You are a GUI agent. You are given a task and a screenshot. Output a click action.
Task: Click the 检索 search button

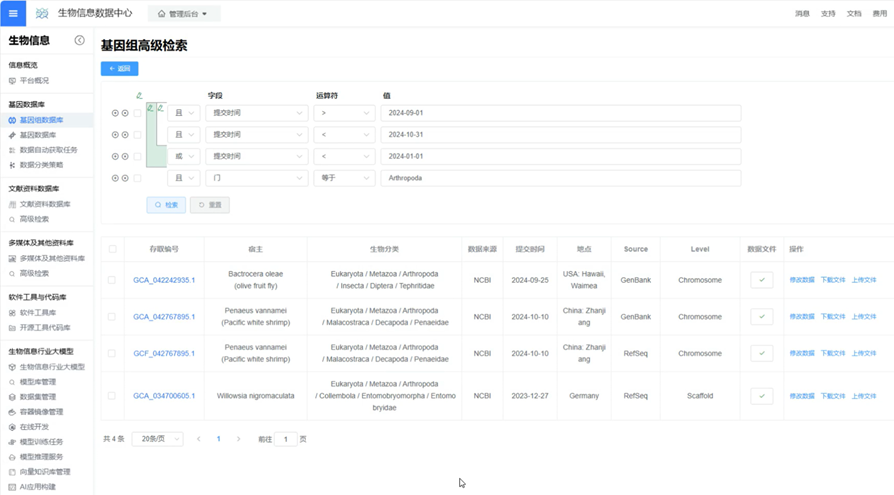coord(166,205)
